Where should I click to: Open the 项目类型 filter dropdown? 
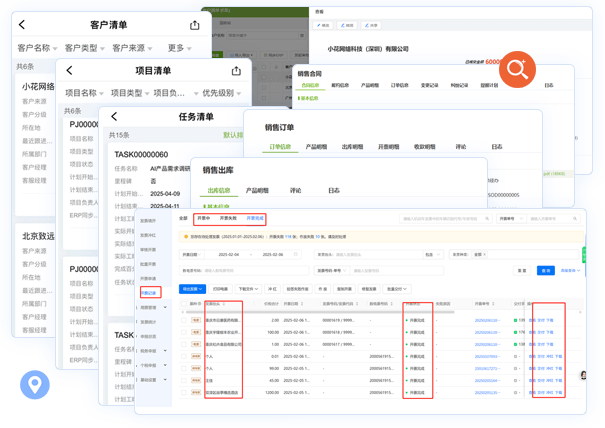[130, 93]
